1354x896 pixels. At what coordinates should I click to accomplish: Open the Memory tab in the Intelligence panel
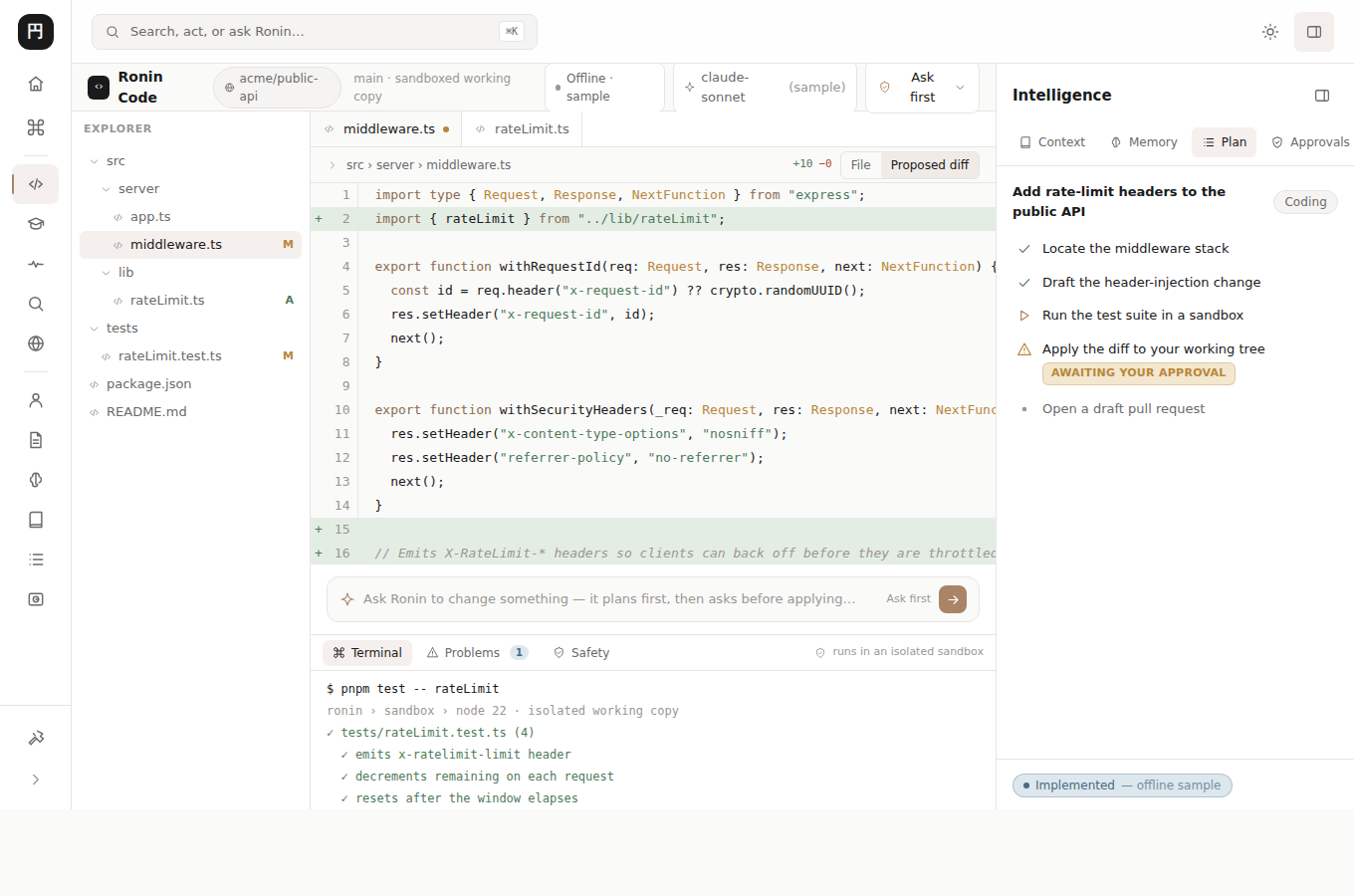[x=1144, y=142]
